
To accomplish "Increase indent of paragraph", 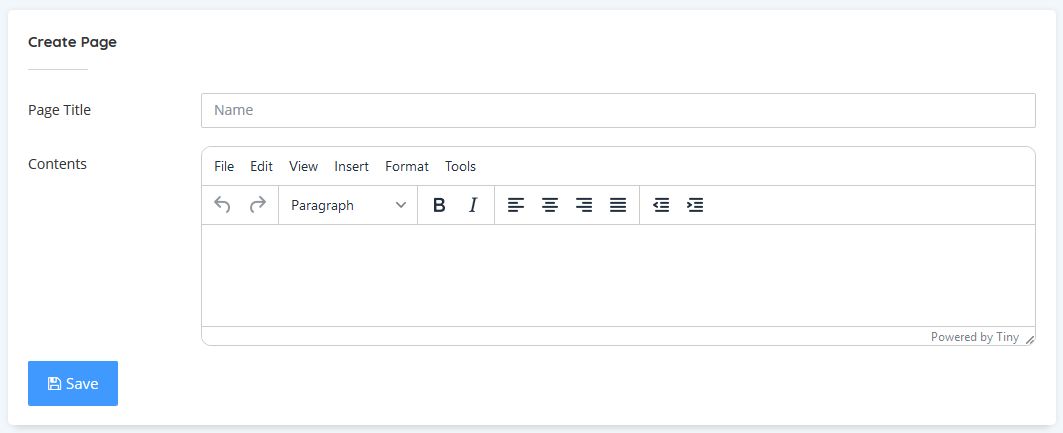I will click(695, 205).
